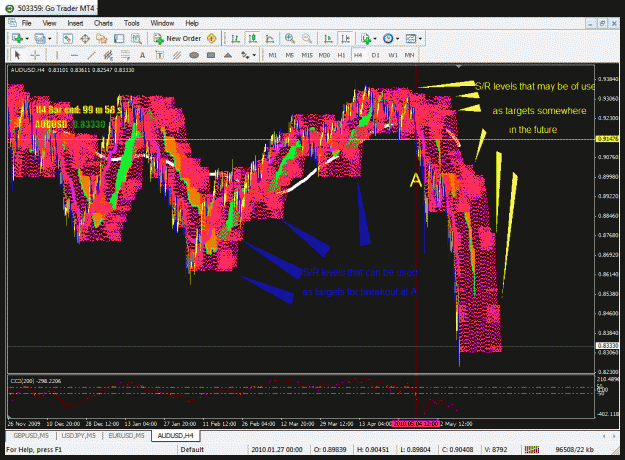Select the Vertical Line tool
Viewport: 625px width, 460px height.
[x=57, y=55]
